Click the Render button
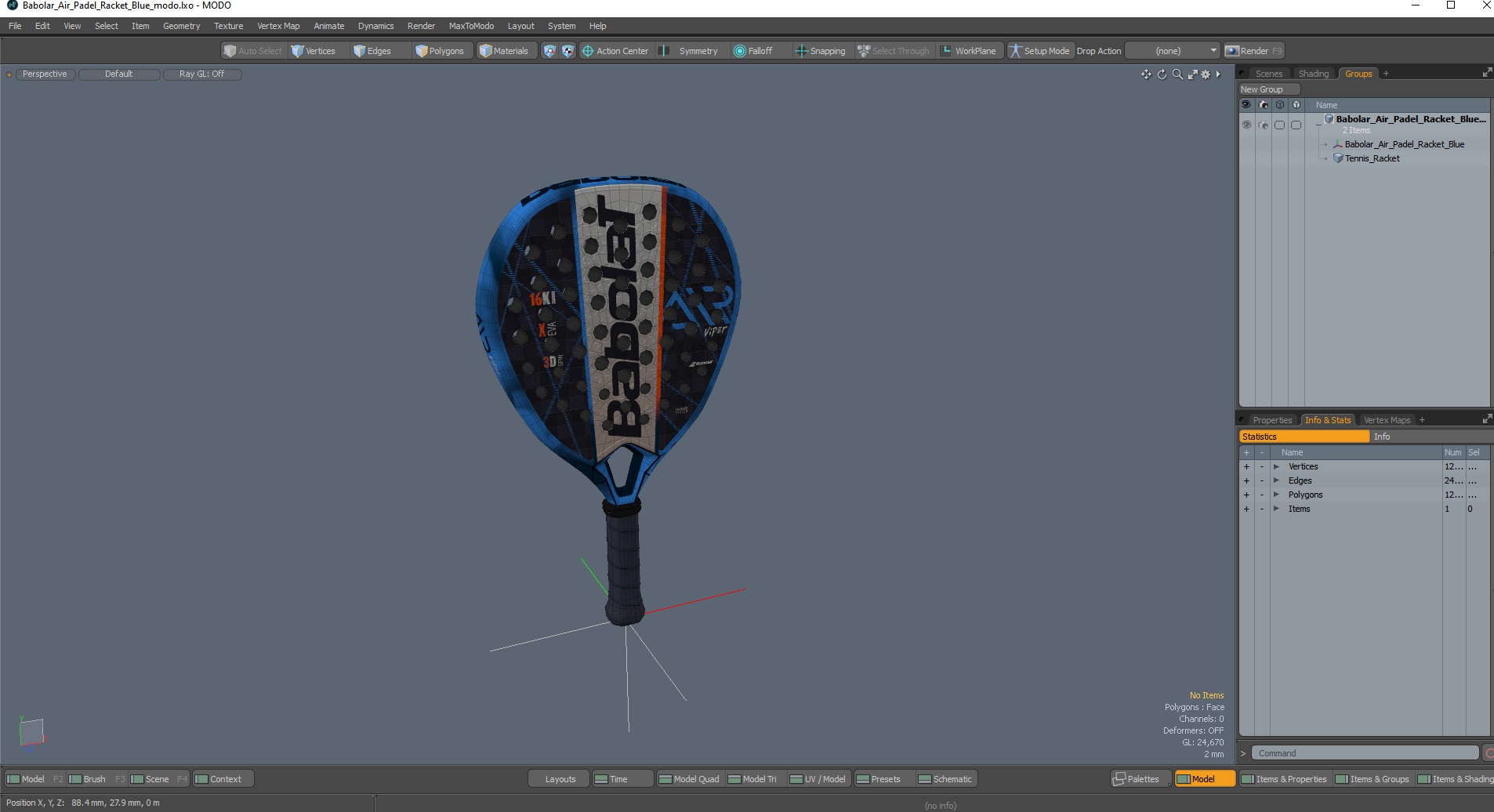 point(1254,51)
